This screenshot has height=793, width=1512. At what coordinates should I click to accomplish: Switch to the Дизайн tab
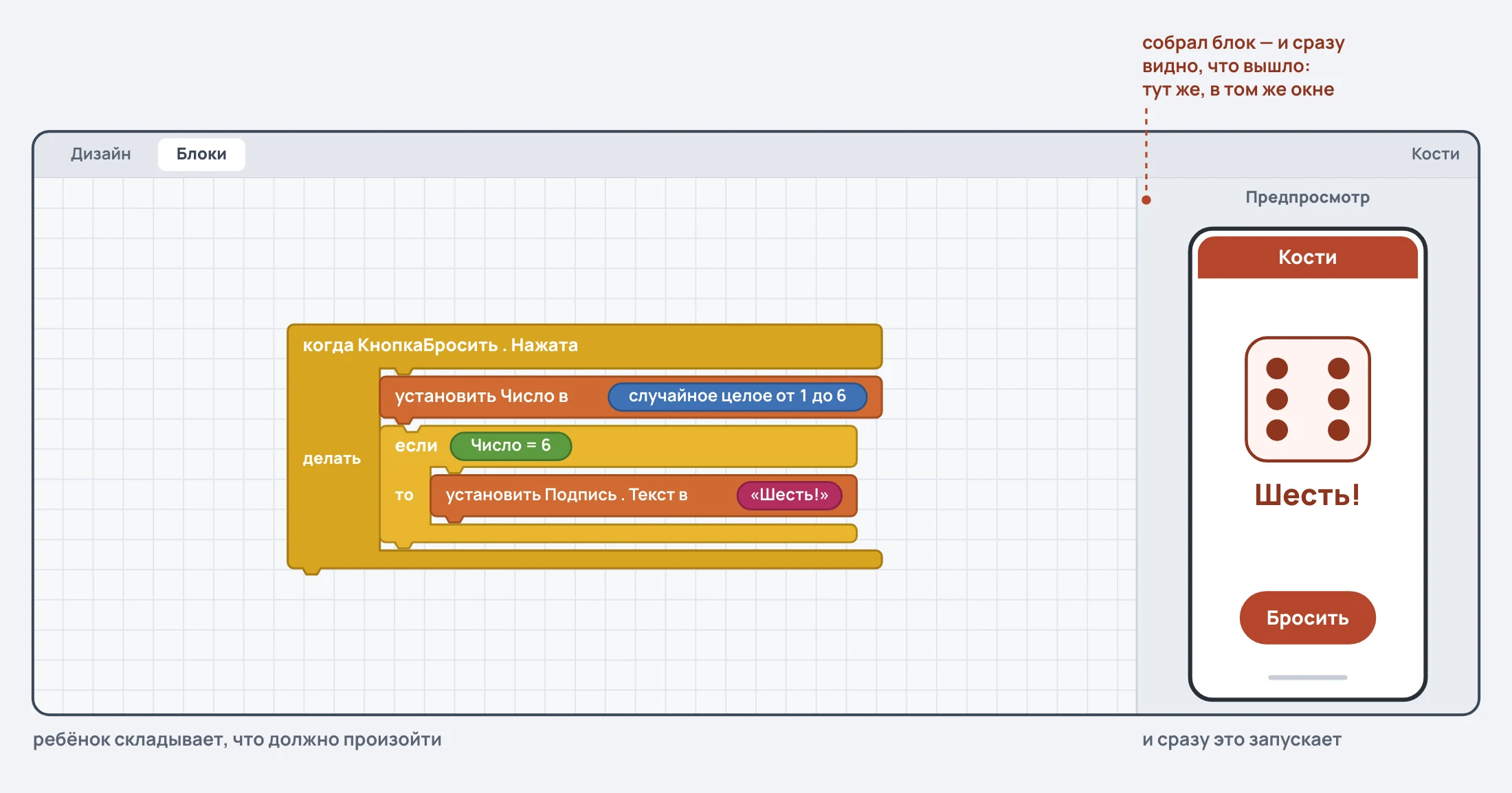pyautogui.click(x=100, y=154)
